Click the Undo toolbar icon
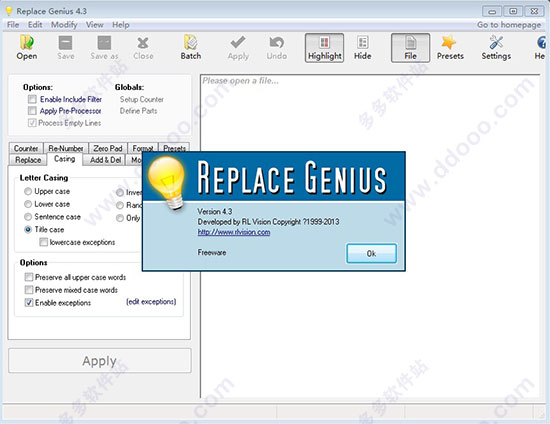The image size is (550, 424). tap(276, 48)
